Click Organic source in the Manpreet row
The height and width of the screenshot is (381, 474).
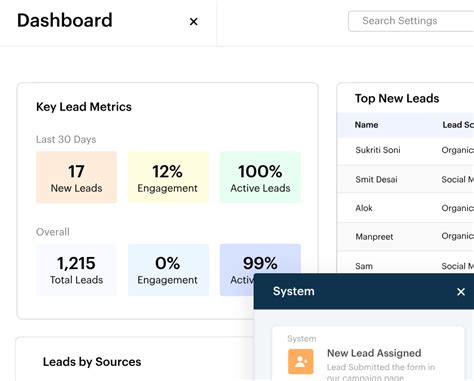458,236
